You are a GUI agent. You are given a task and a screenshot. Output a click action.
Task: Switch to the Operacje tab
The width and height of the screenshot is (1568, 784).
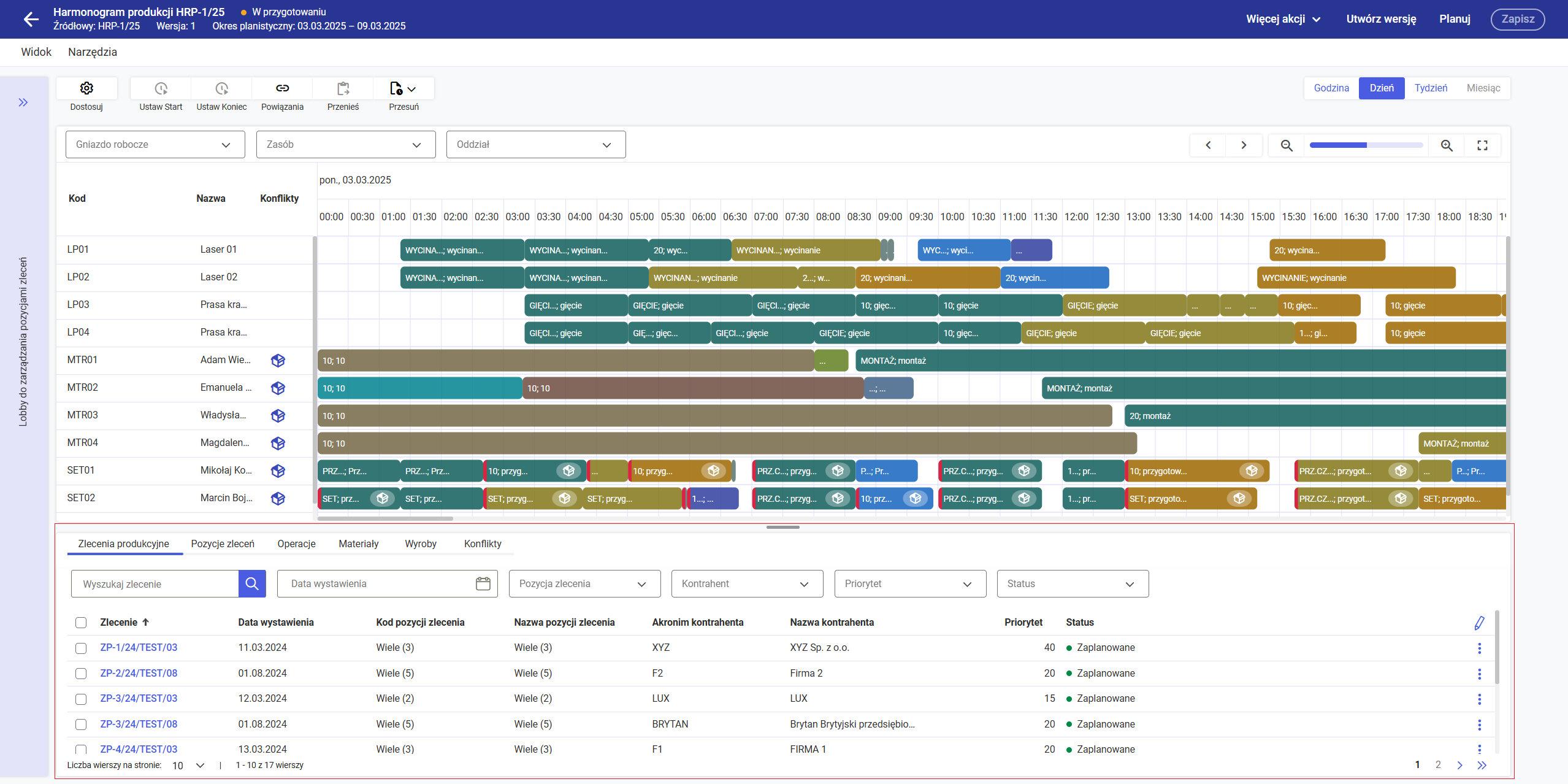point(296,544)
